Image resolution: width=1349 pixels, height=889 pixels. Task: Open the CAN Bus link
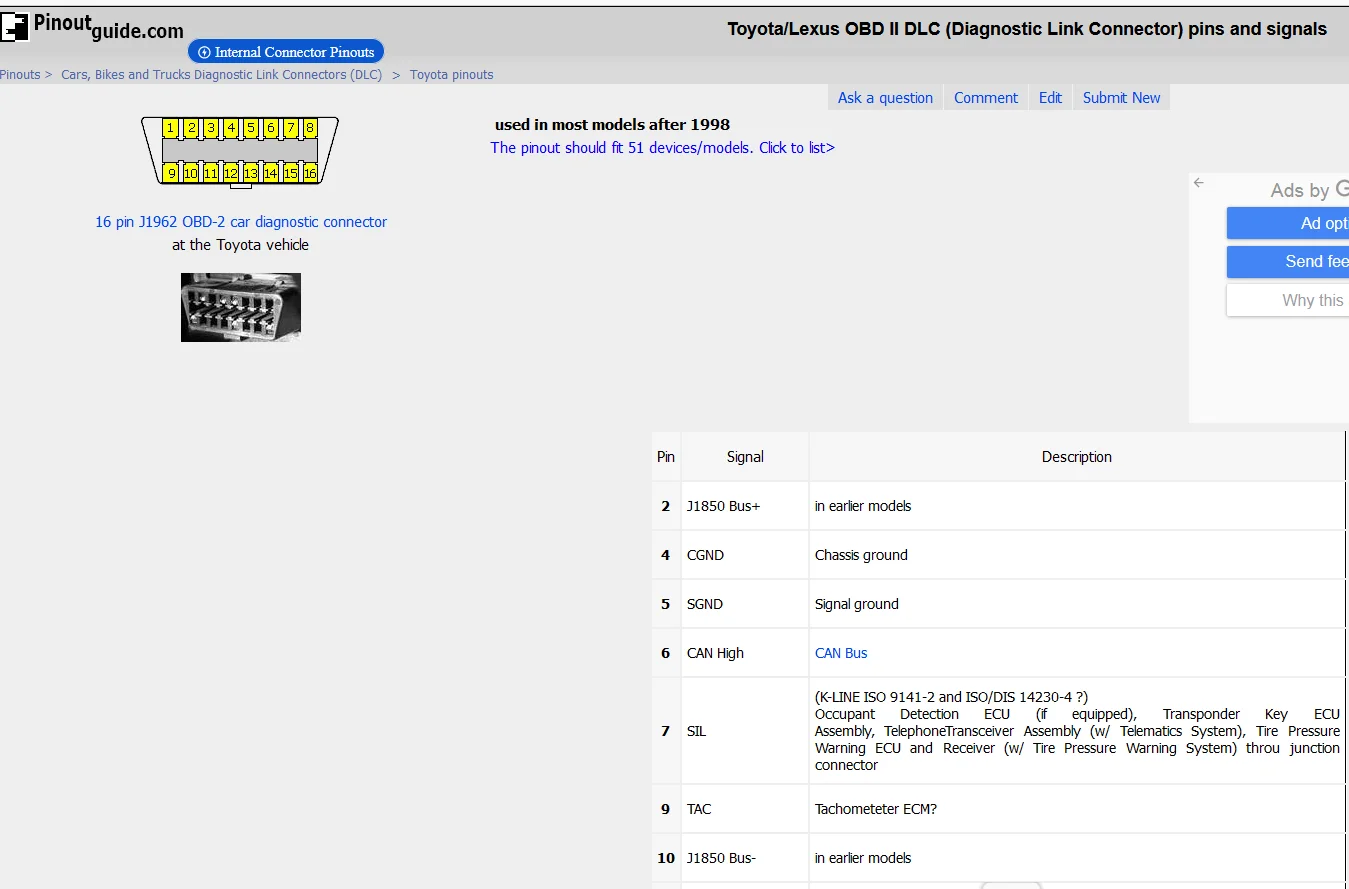841,653
